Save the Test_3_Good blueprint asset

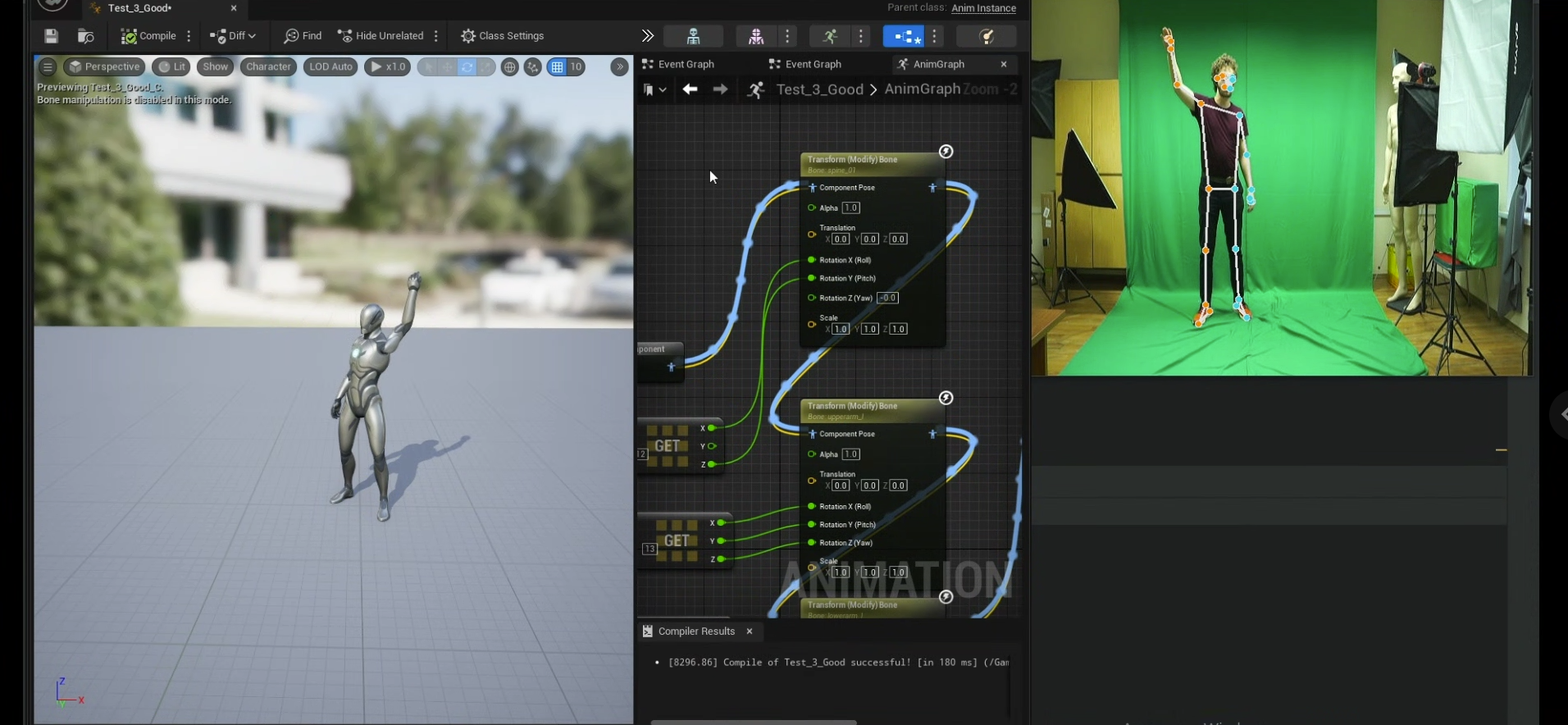(x=51, y=36)
